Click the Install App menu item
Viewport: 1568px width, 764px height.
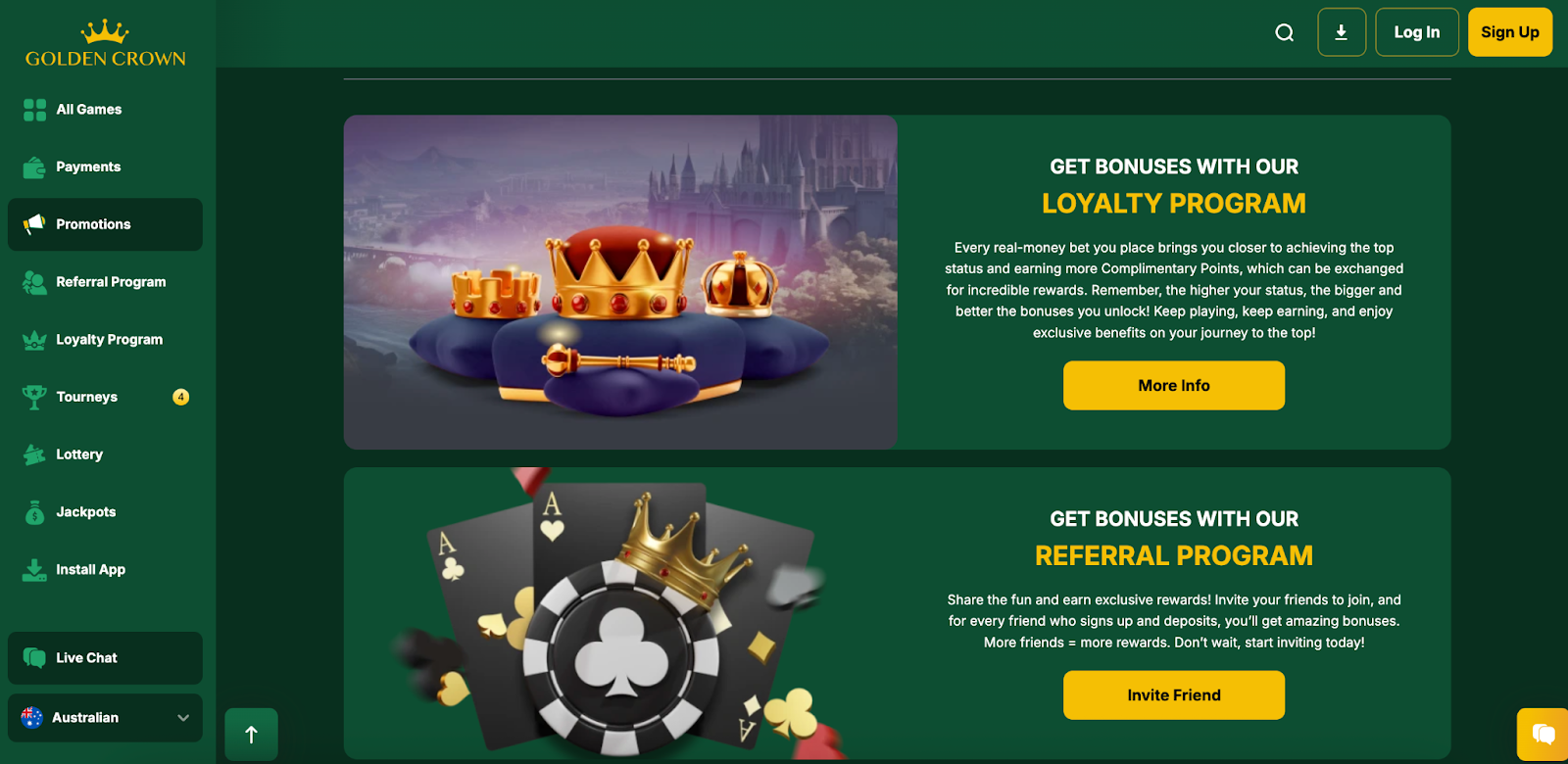105,570
